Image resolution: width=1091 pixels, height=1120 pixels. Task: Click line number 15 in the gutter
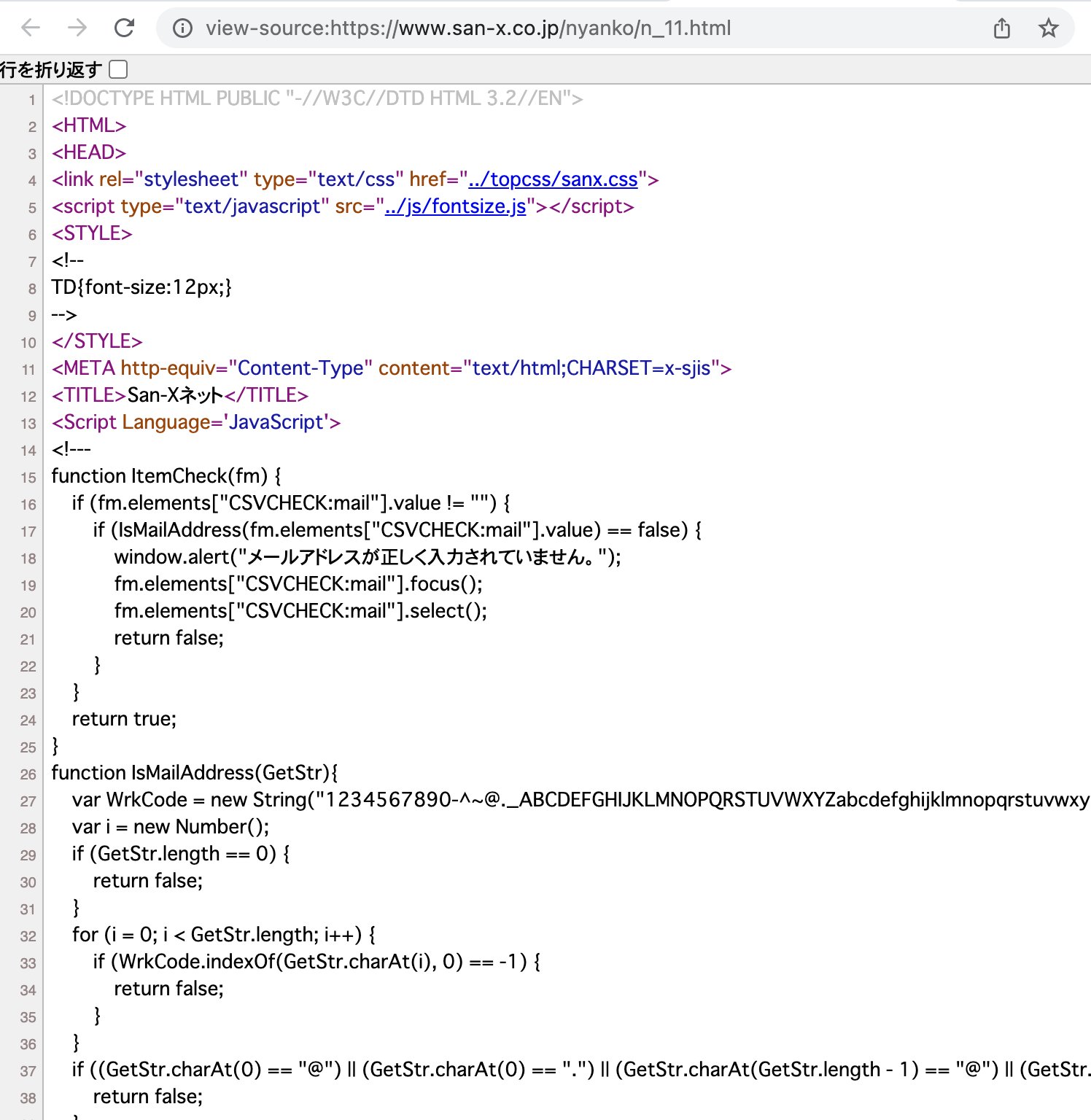tap(28, 478)
